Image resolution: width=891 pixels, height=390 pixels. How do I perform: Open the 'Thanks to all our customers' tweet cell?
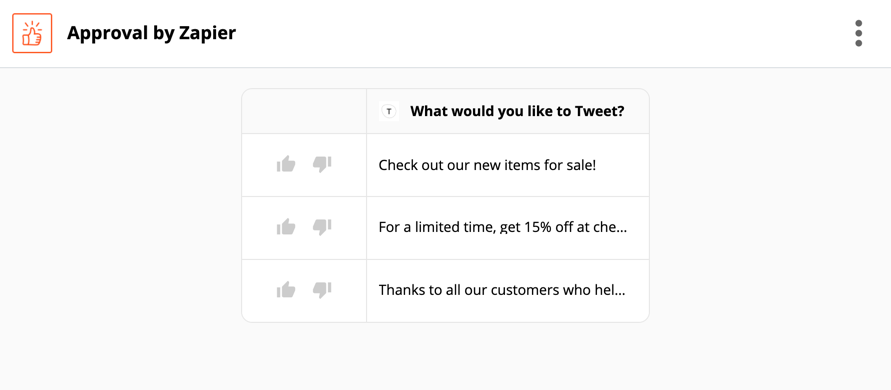507,291
